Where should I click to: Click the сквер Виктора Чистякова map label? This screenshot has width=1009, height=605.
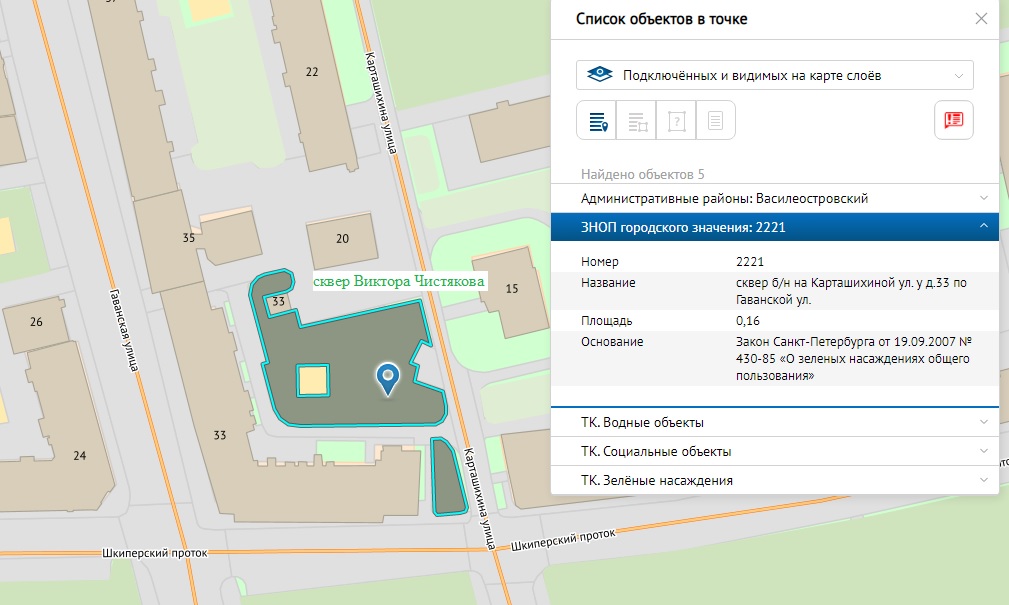coord(399,282)
